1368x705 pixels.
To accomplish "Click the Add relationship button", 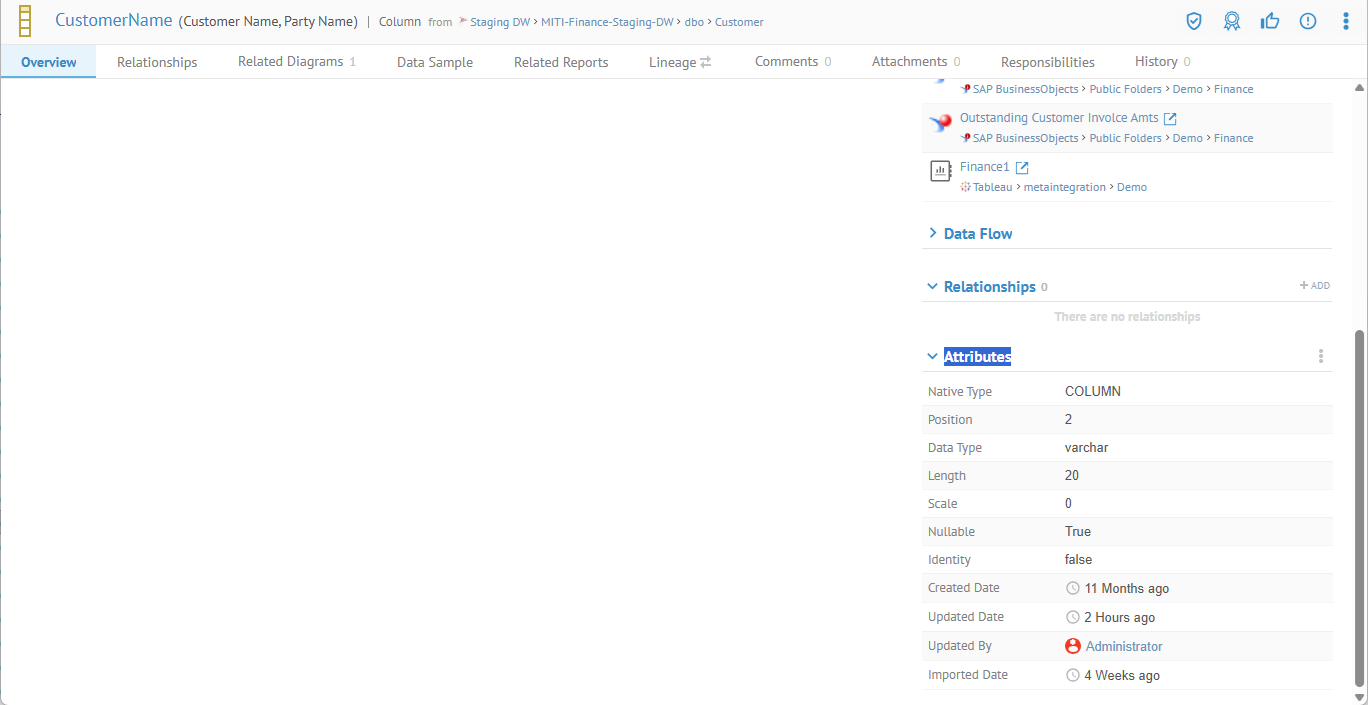I will [1314, 286].
